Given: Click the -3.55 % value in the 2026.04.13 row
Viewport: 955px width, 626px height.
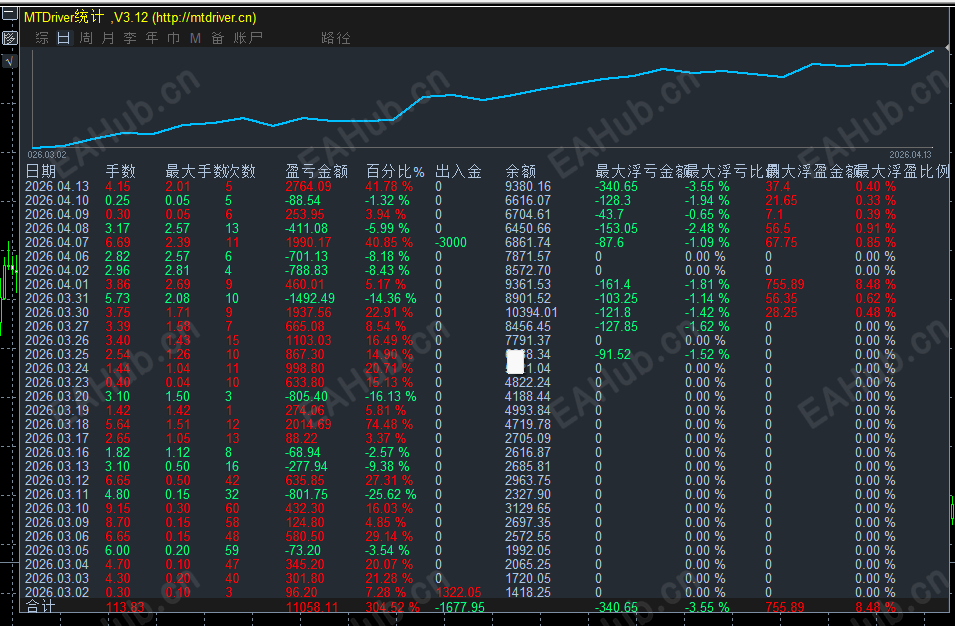Looking at the screenshot, I should tap(707, 186).
